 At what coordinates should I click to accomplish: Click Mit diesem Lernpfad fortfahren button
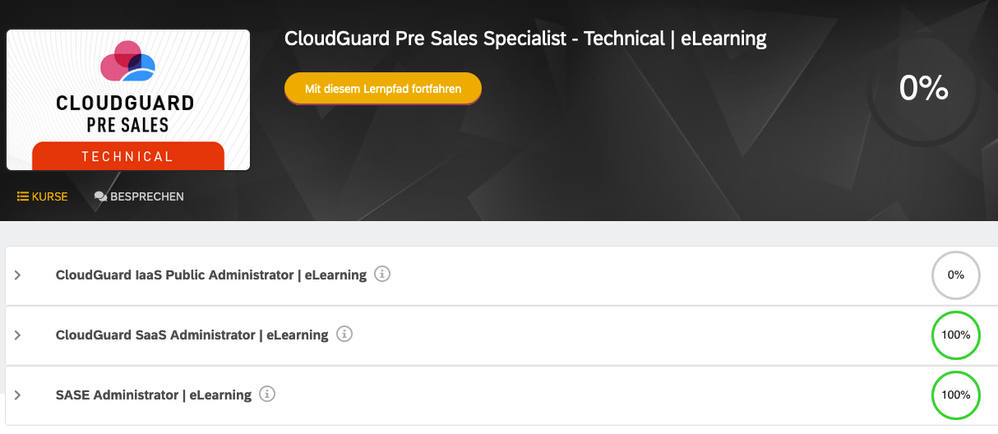tap(383, 88)
